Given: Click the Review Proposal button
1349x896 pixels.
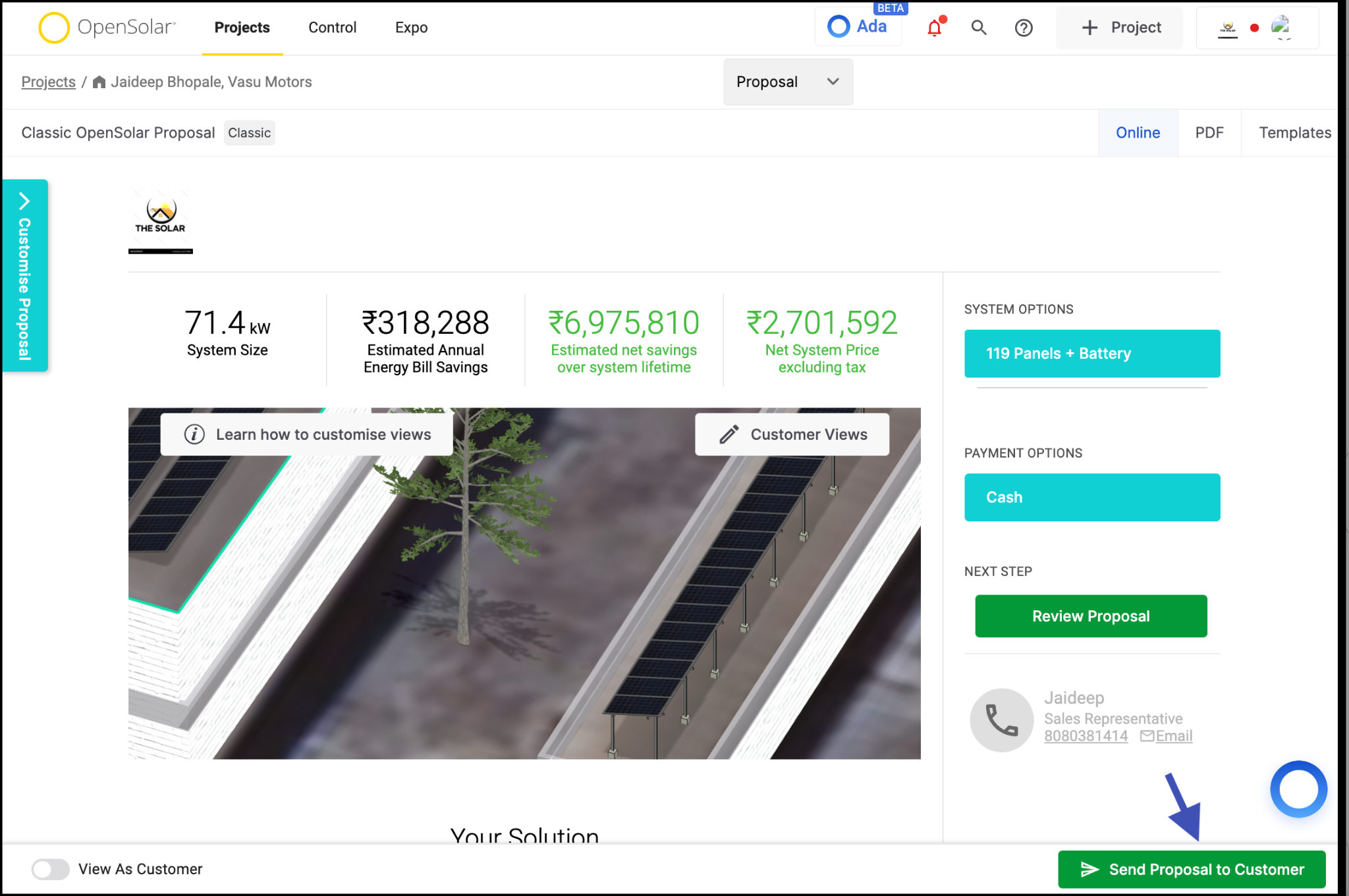Looking at the screenshot, I should click(x=1091, y=616).
